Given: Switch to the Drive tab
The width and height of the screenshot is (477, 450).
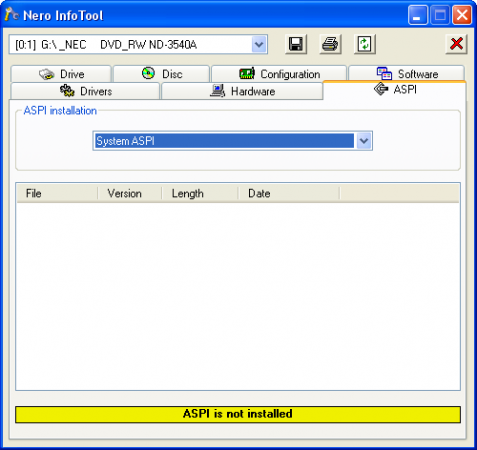Looking at the screenshot, I should (61, 74).
